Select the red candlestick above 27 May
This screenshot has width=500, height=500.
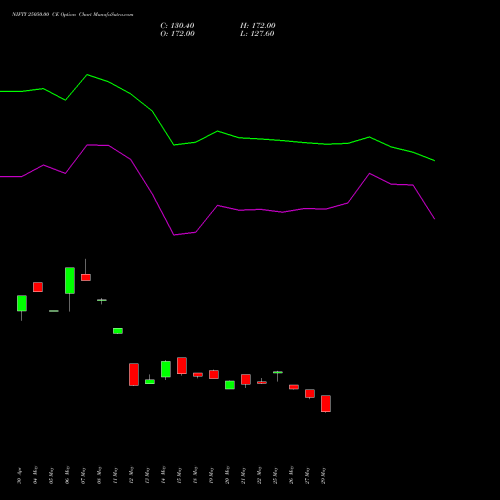[310, 394]
